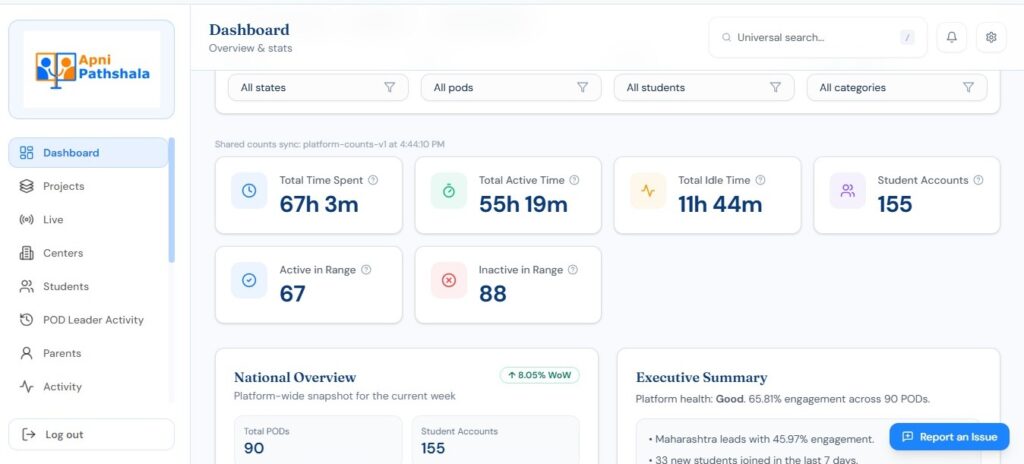Click the magnifier icon in Universal search

pos(726,38)
